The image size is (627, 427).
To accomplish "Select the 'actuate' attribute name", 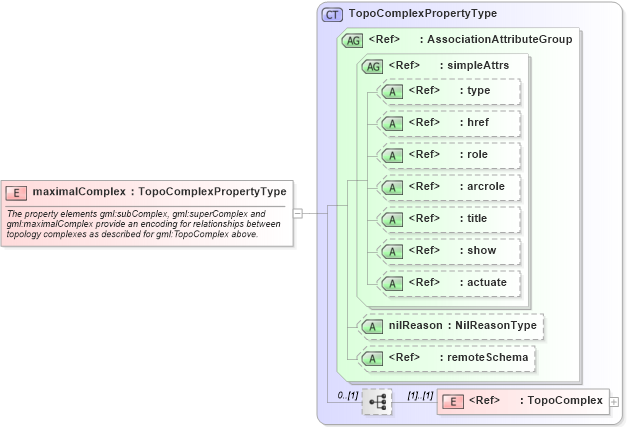I will tap(487, 282).
